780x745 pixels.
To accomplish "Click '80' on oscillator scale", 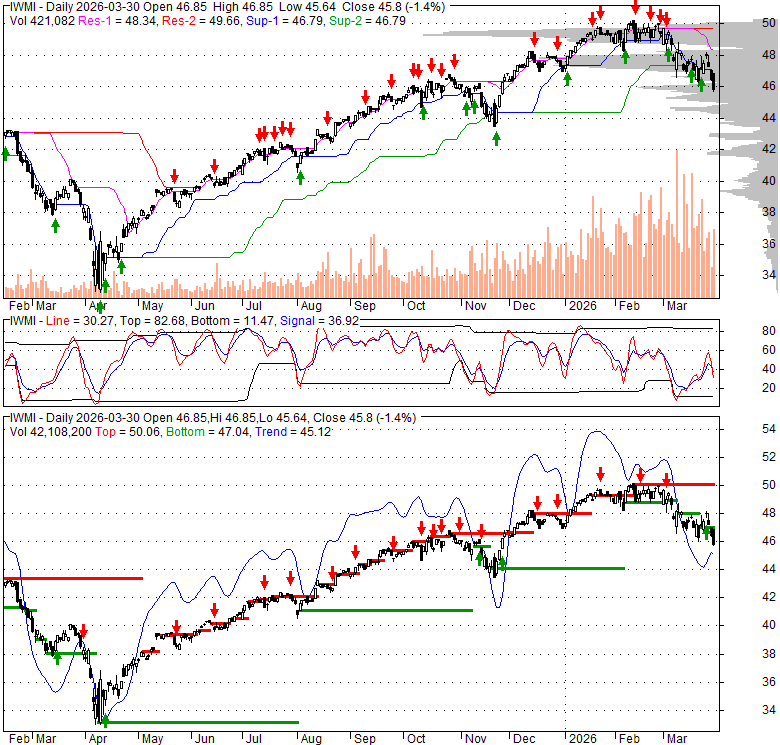I will (x=769, y=331).
